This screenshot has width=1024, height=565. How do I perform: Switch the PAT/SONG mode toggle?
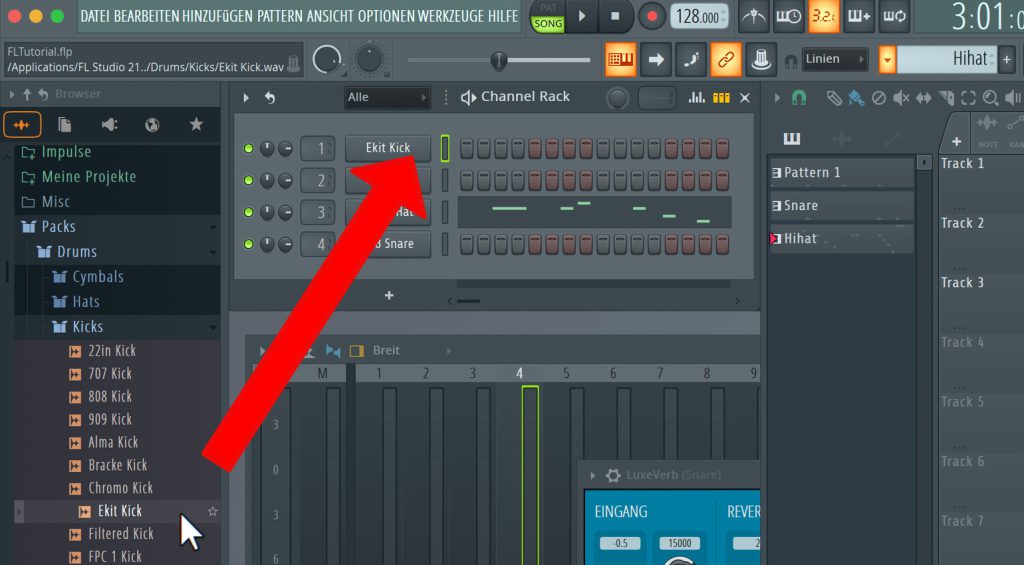tap(547, 16)
